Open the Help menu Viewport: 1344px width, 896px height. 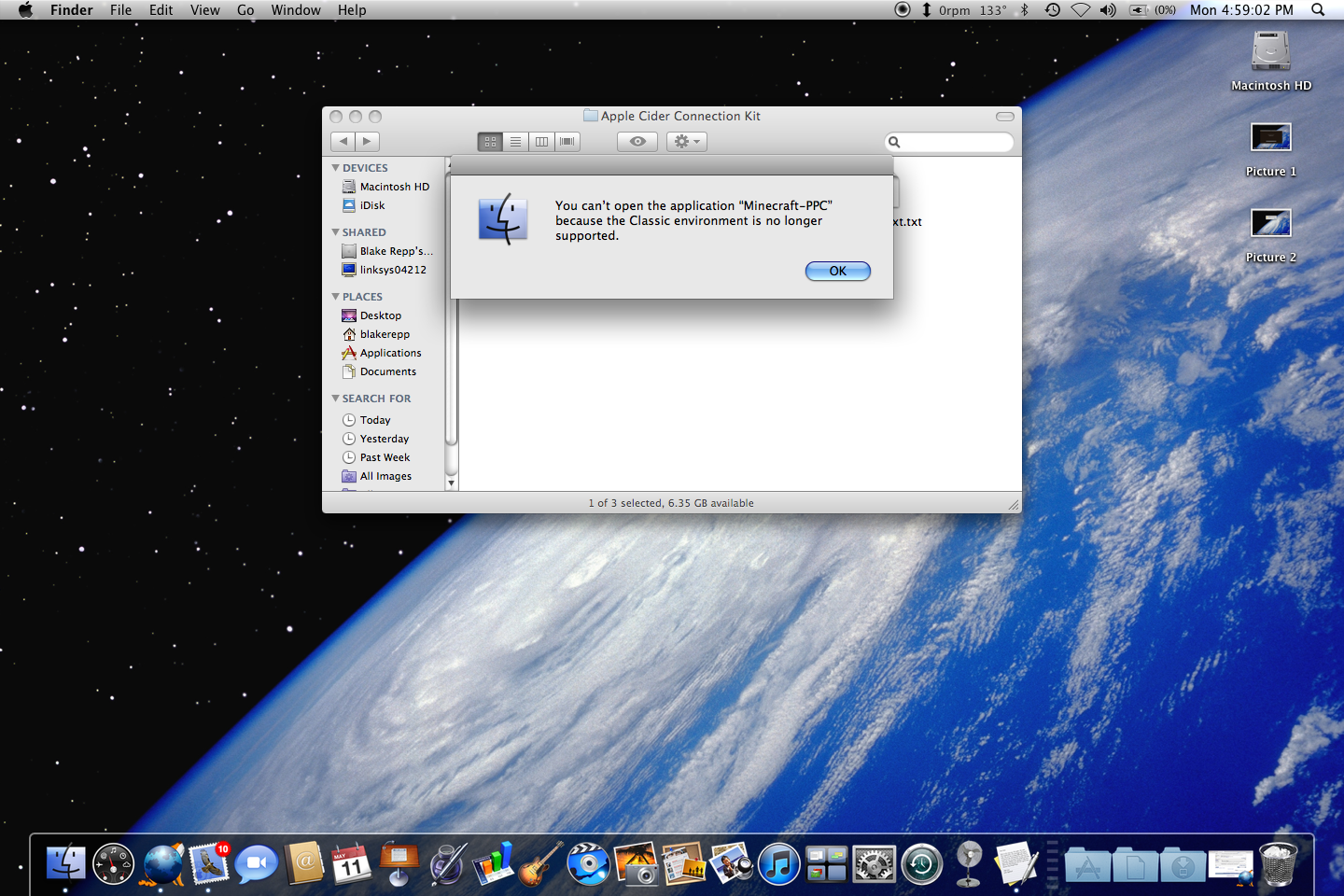pos(352,10)
